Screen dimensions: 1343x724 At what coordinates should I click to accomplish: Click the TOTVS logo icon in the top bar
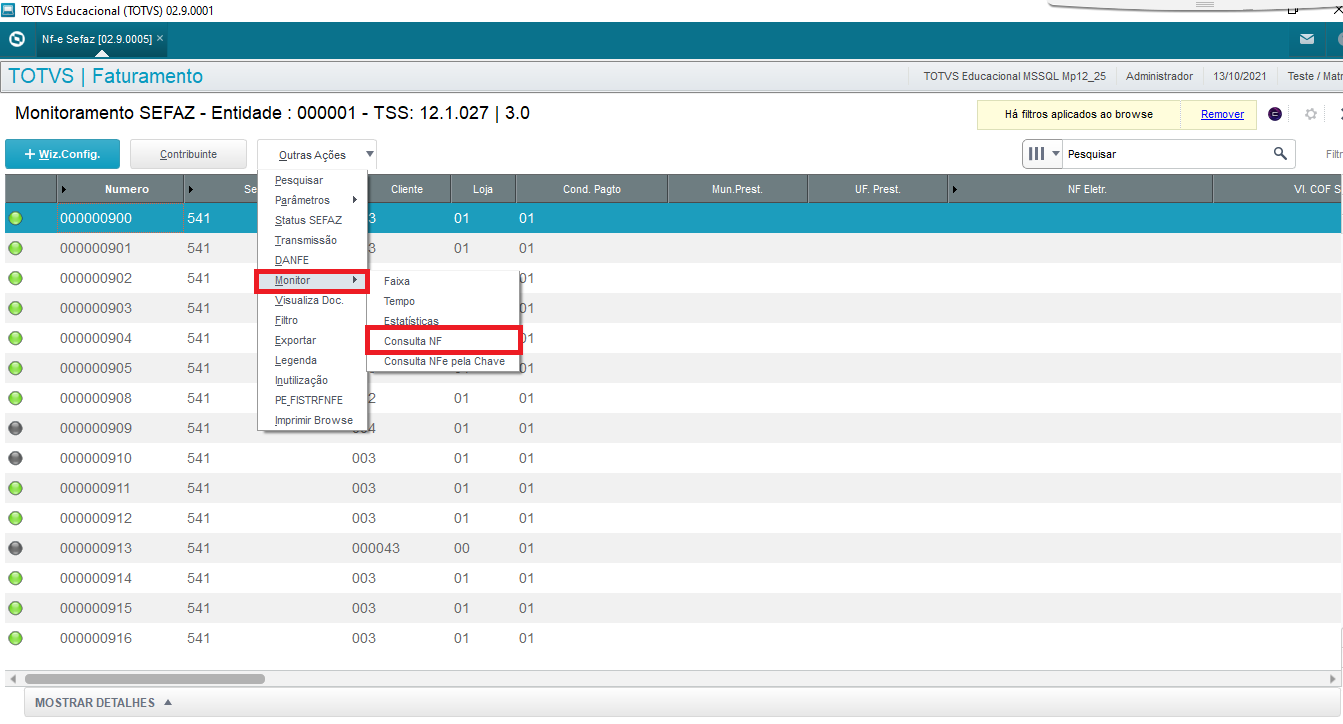coord(16,40)
